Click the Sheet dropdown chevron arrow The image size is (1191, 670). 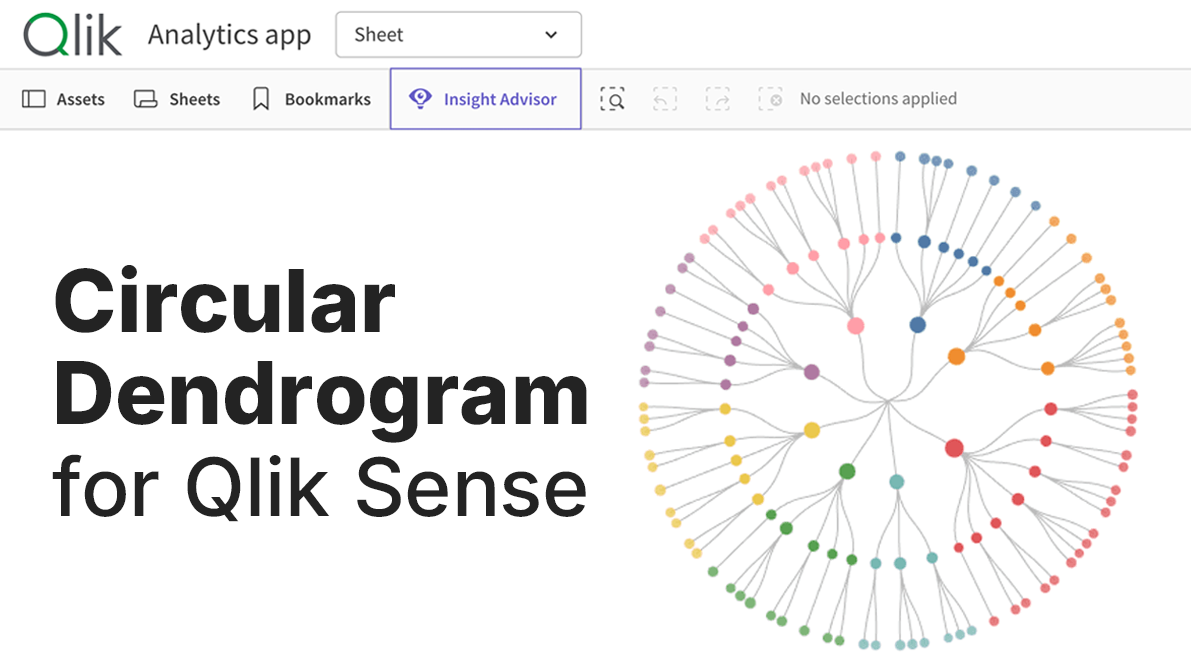click(551, 35)
